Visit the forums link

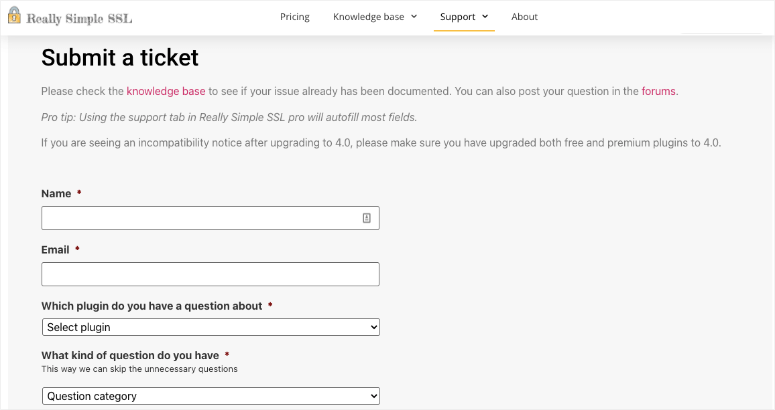[658, 91]
